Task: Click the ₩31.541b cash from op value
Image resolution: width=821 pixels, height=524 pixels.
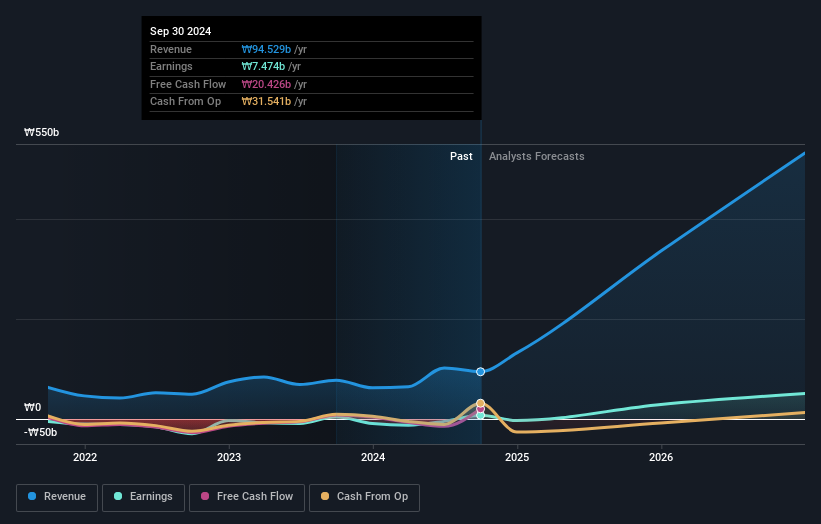Action: [266, 102]
